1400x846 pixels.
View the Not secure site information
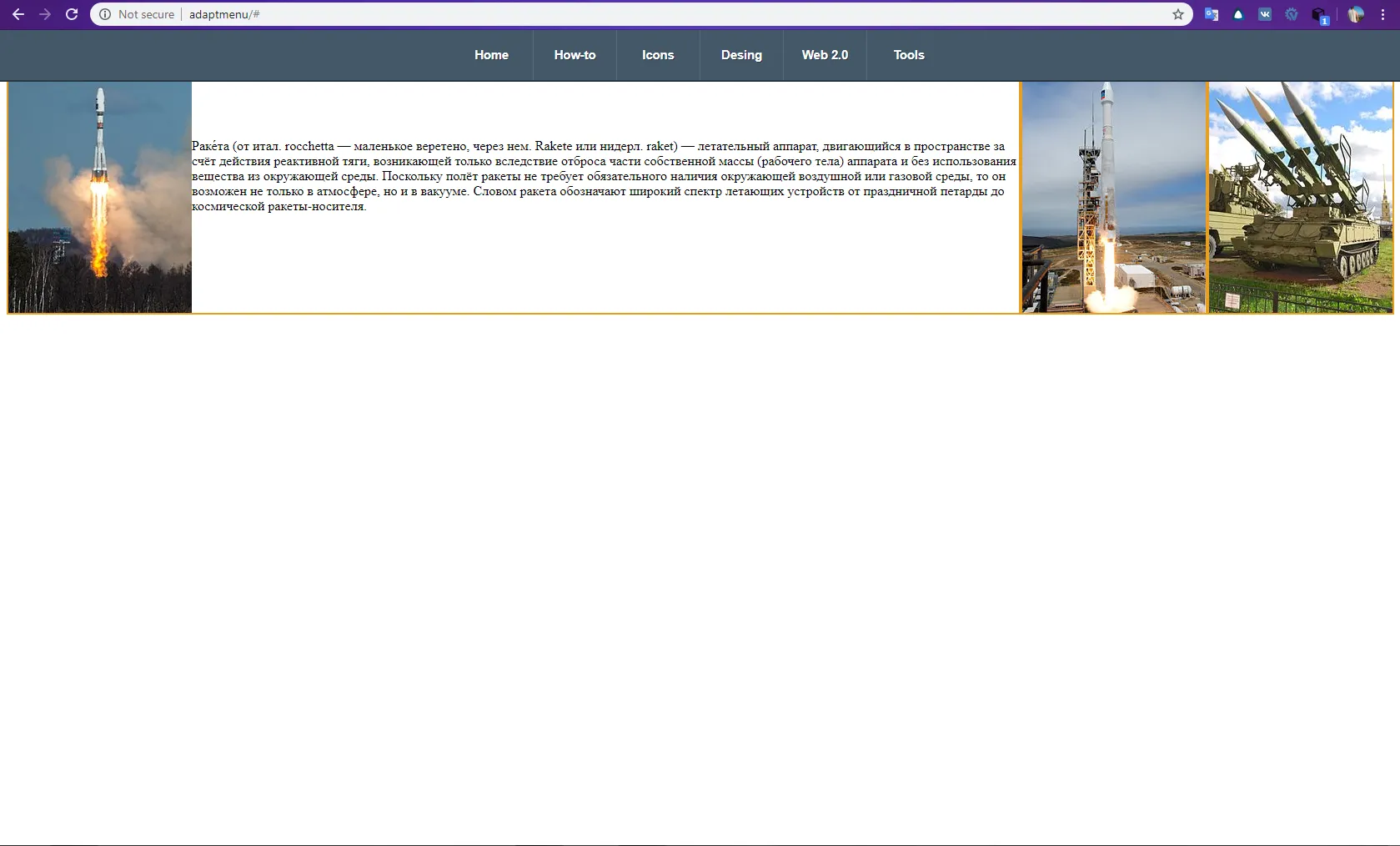[137, 14]
